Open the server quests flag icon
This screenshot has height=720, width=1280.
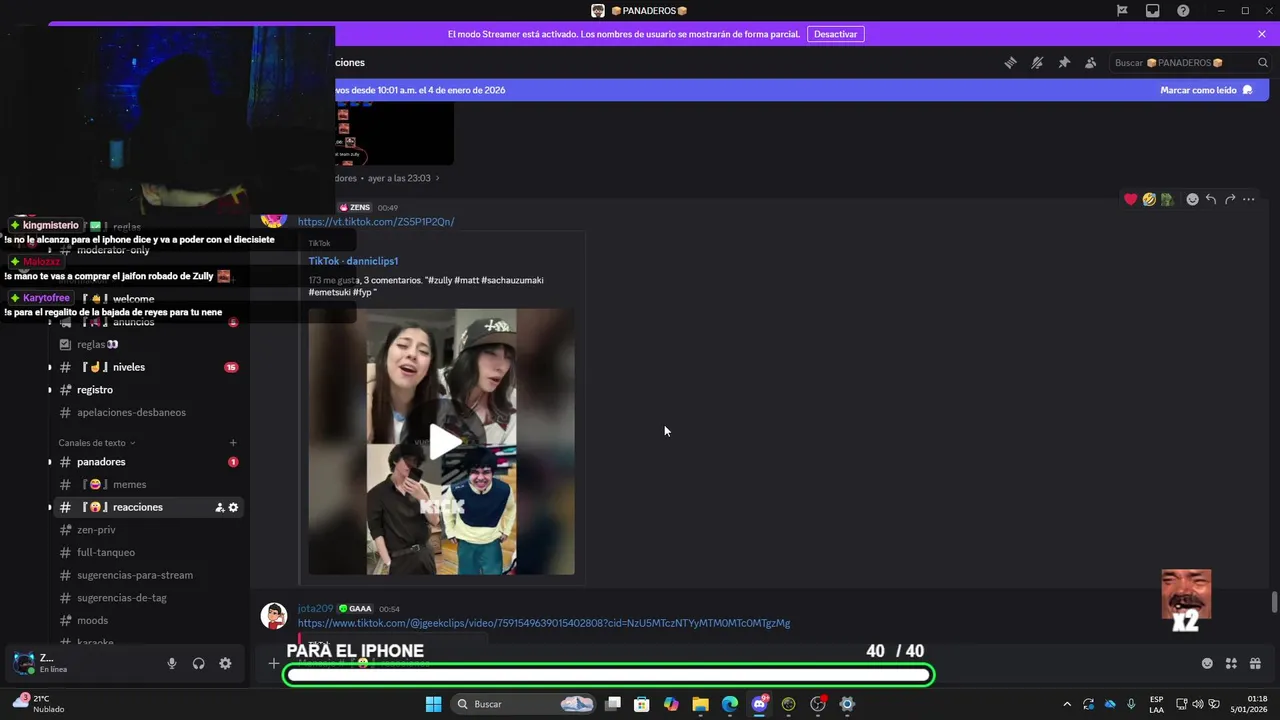(x=1122, y=11)
